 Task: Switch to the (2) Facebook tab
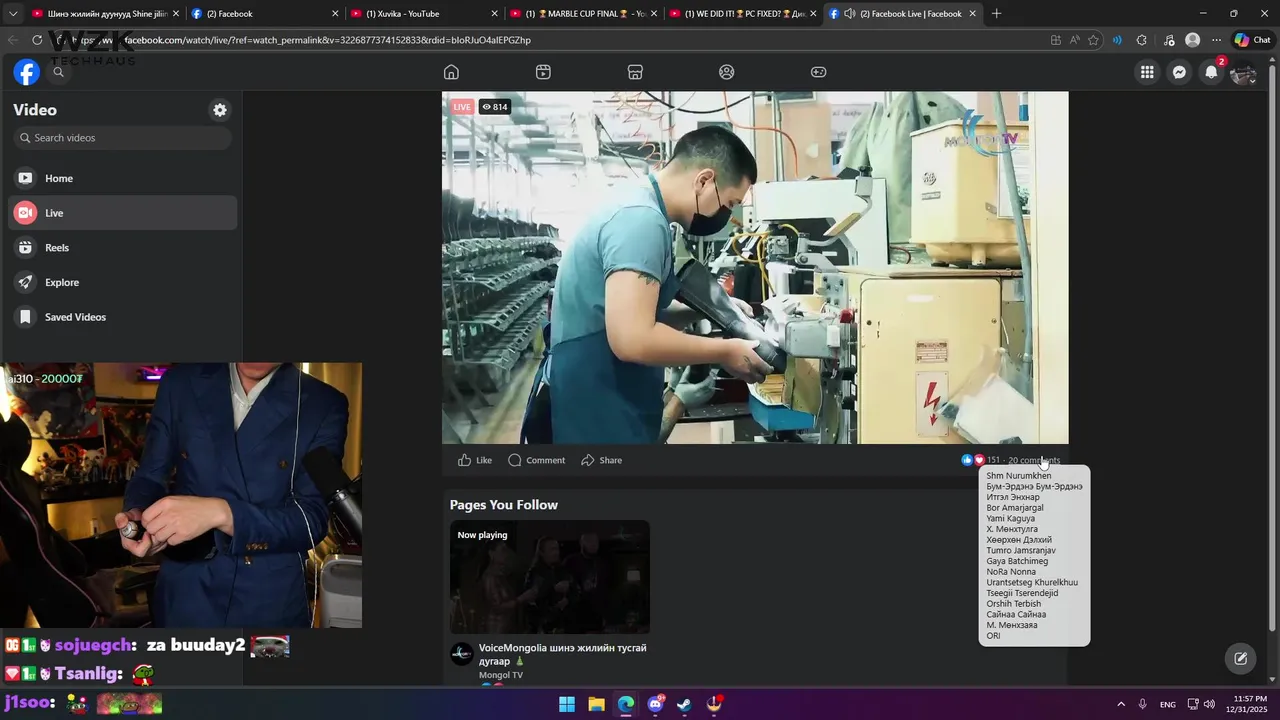[x=264, y=14]
